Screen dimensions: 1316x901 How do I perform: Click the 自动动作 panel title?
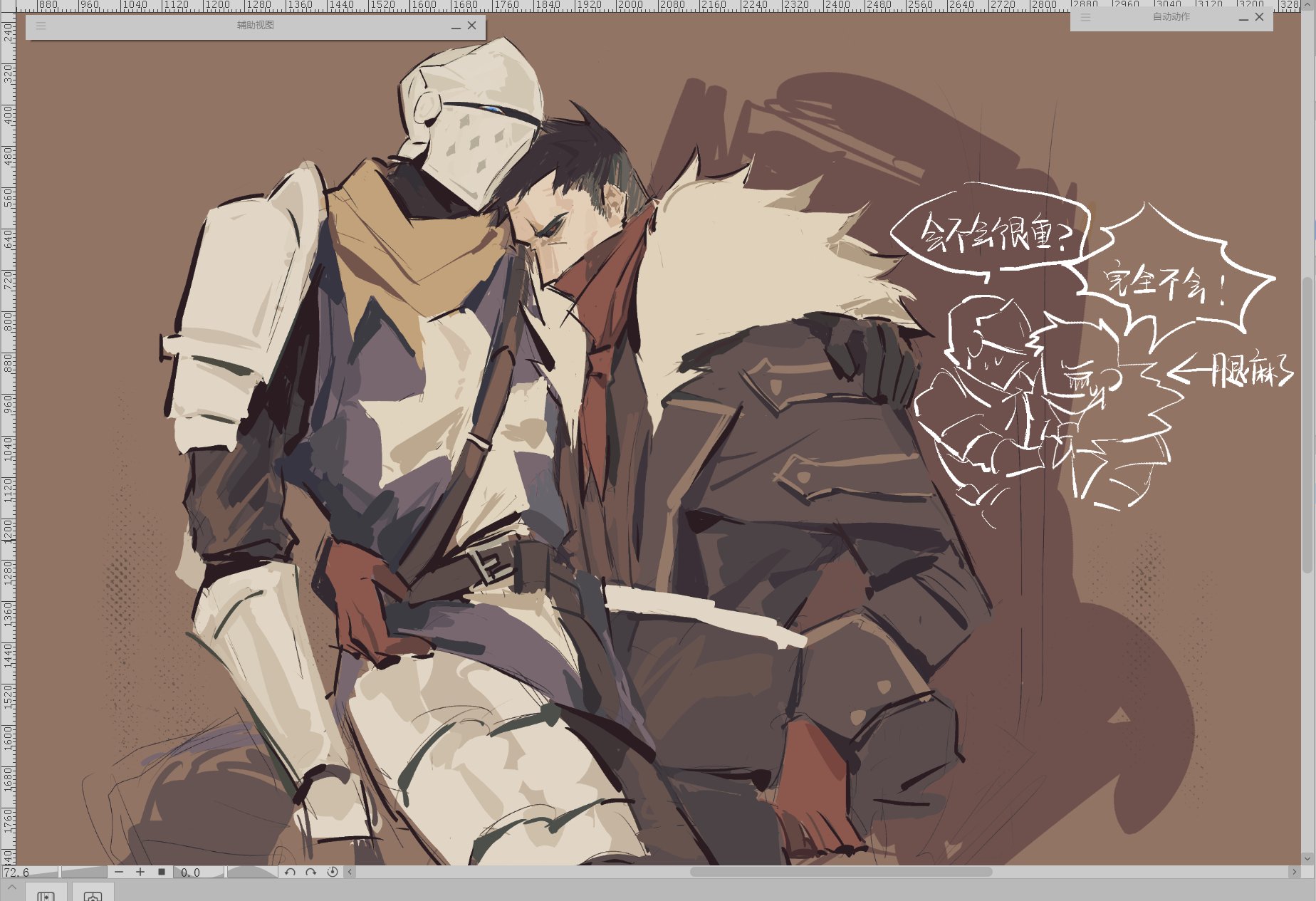click(1171, 16)
